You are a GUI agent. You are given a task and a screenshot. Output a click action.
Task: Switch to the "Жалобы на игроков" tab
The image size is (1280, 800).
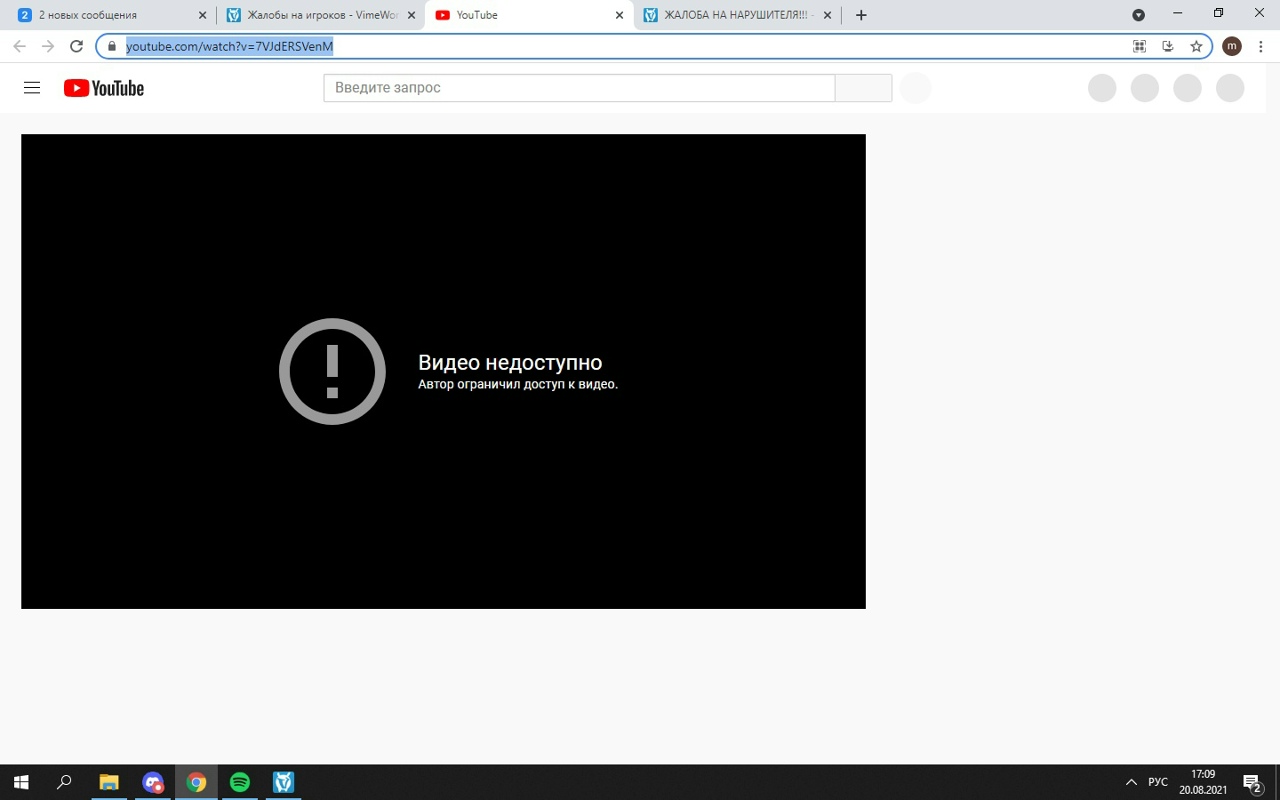pyautogui.click(x=320, y=15)
